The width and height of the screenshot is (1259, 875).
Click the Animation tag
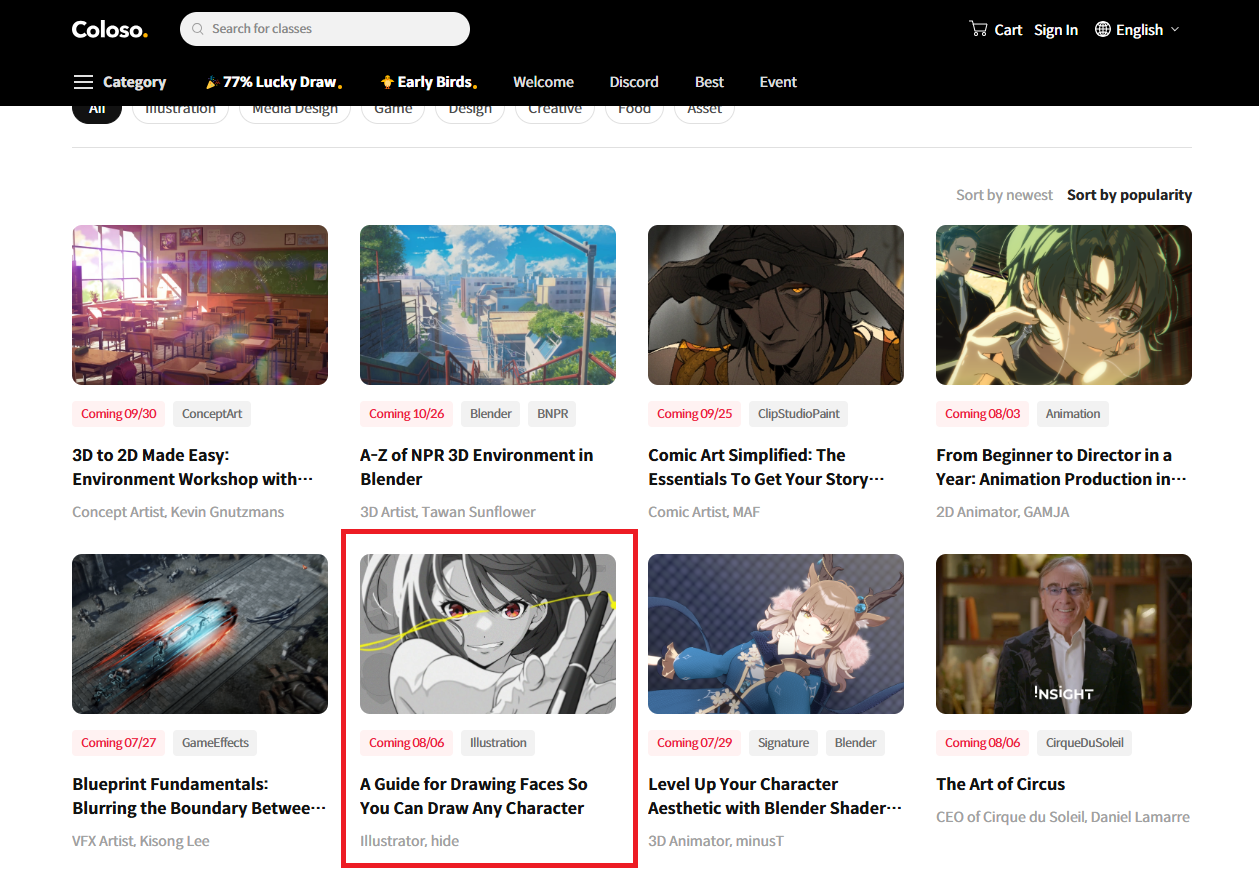point(1073,414)
